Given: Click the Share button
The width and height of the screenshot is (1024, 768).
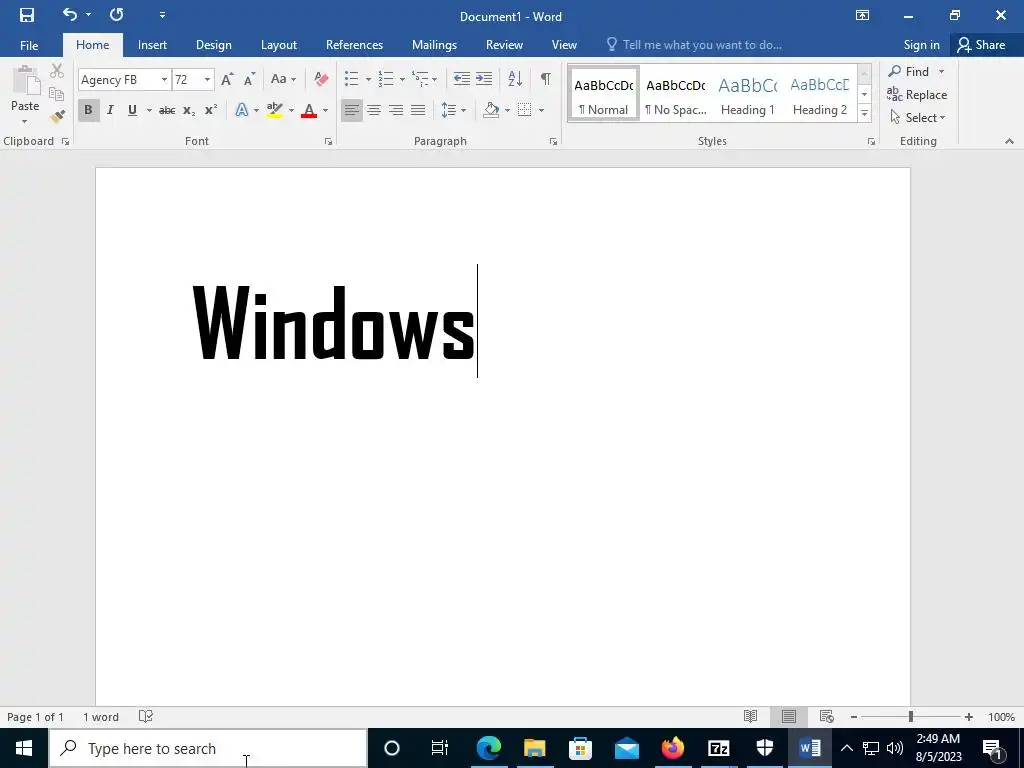Looking at the screenshot, I should click(x=982, y=45).
